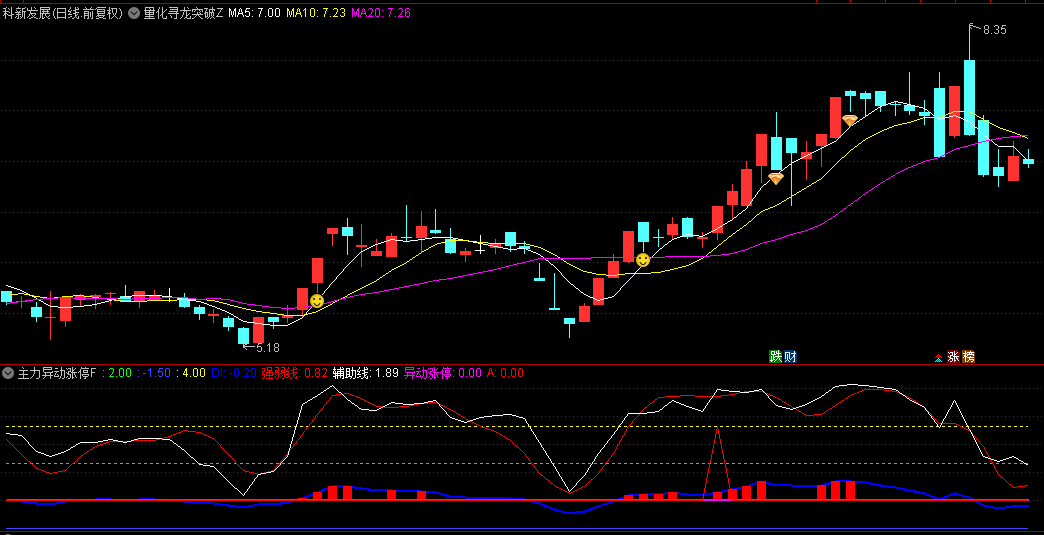Click the green 2.00 indicator value

point(120,373)
